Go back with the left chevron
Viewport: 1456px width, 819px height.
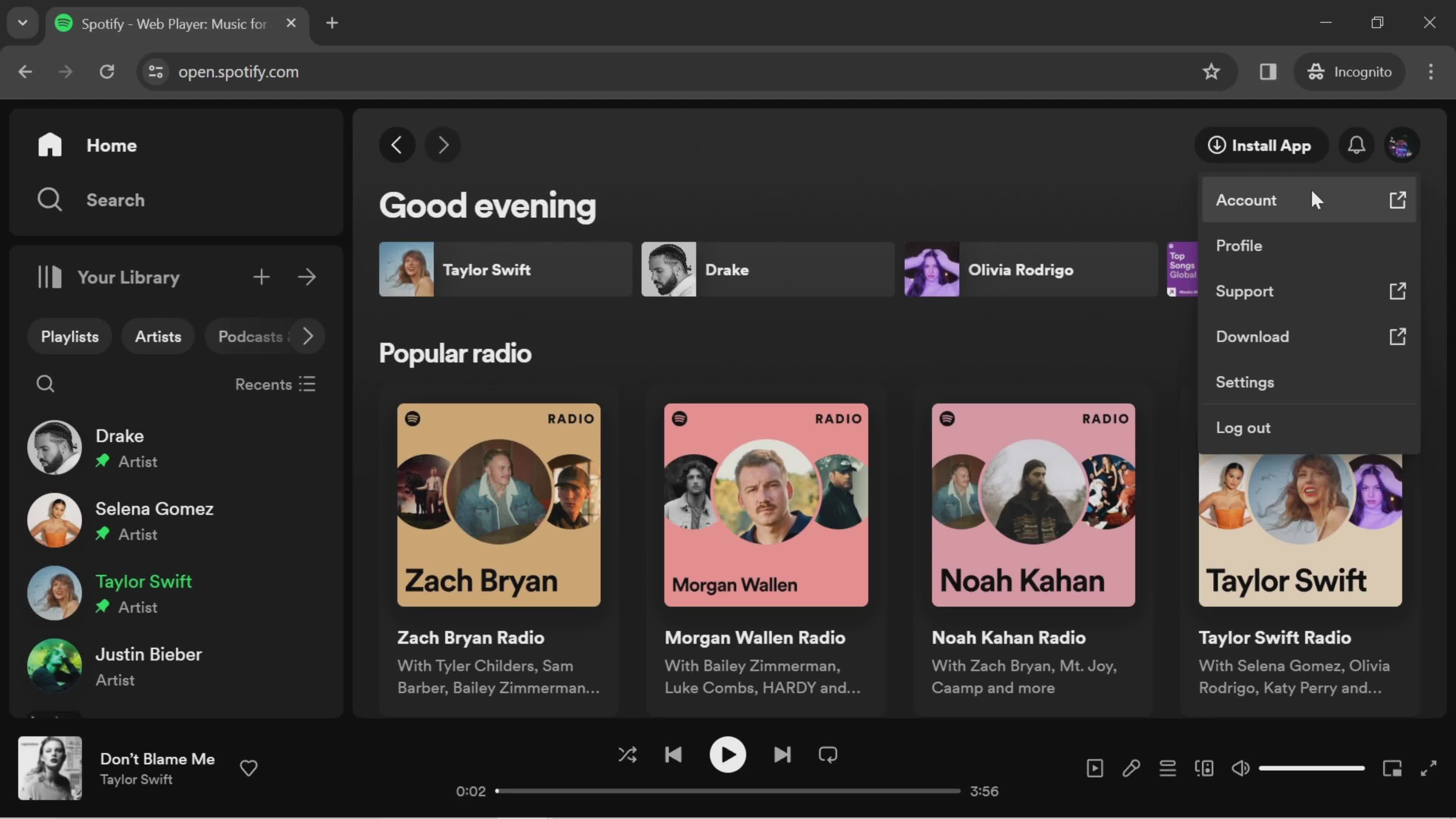[397, 145]
